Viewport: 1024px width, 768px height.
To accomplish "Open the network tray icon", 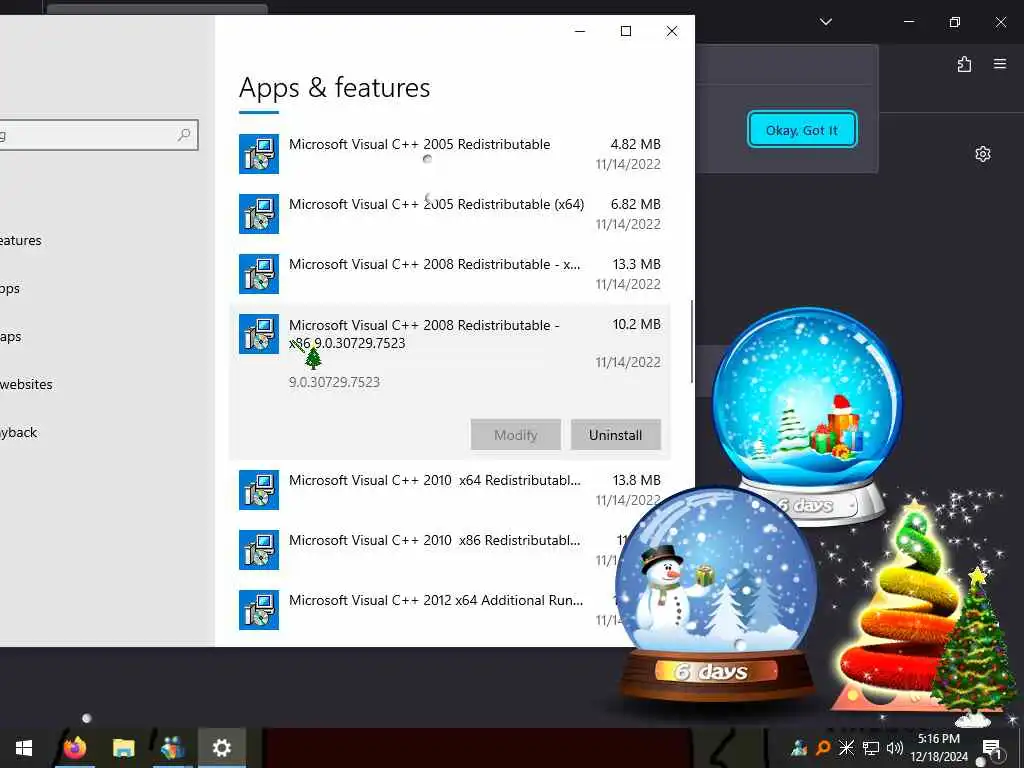I will [x=871, y=748].
